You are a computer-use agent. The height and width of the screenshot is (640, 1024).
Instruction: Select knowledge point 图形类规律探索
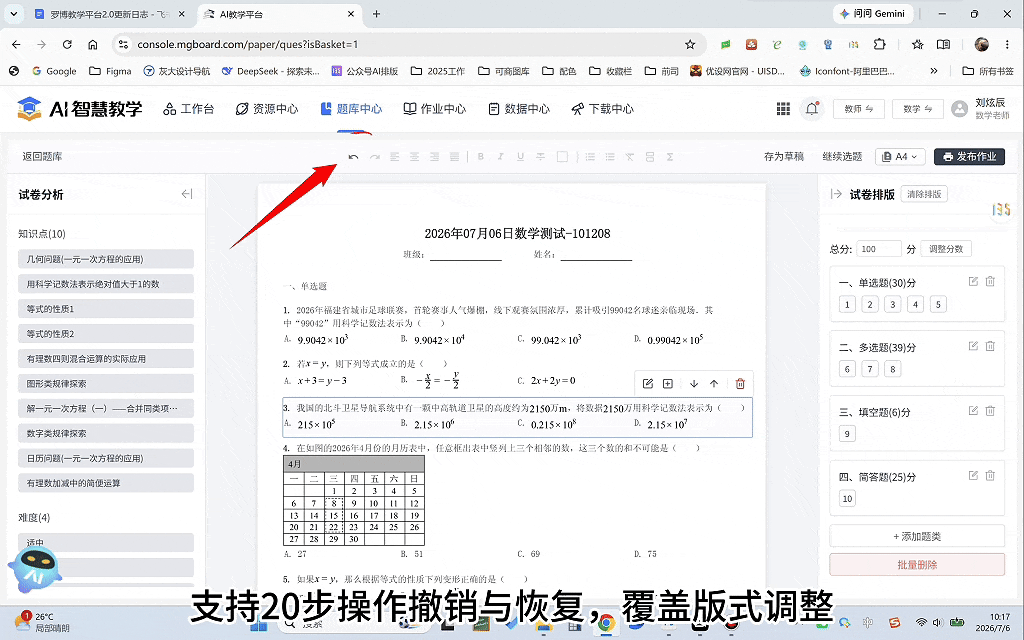106,383
